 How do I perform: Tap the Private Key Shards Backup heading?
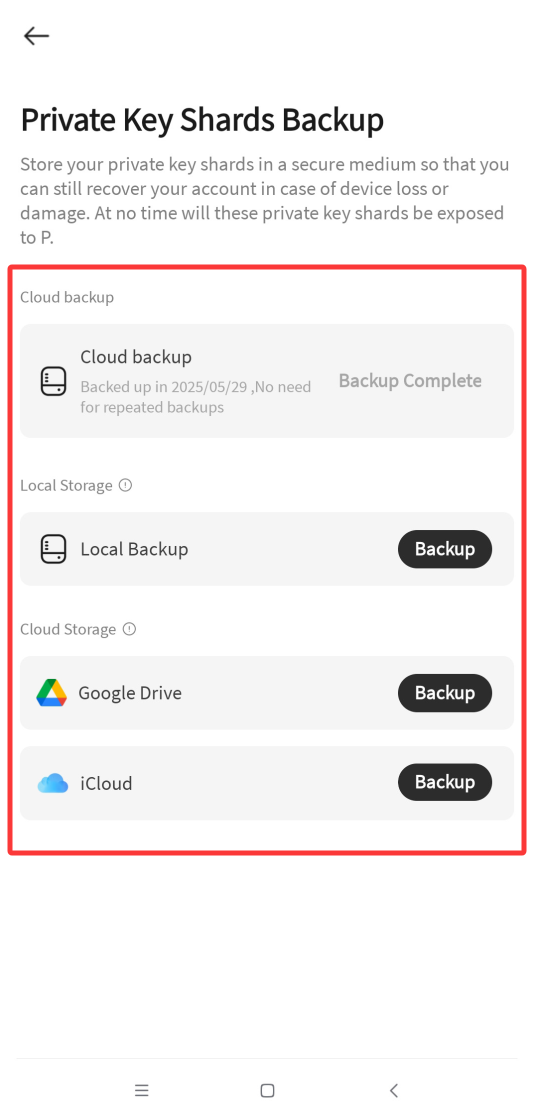(202, 121)
